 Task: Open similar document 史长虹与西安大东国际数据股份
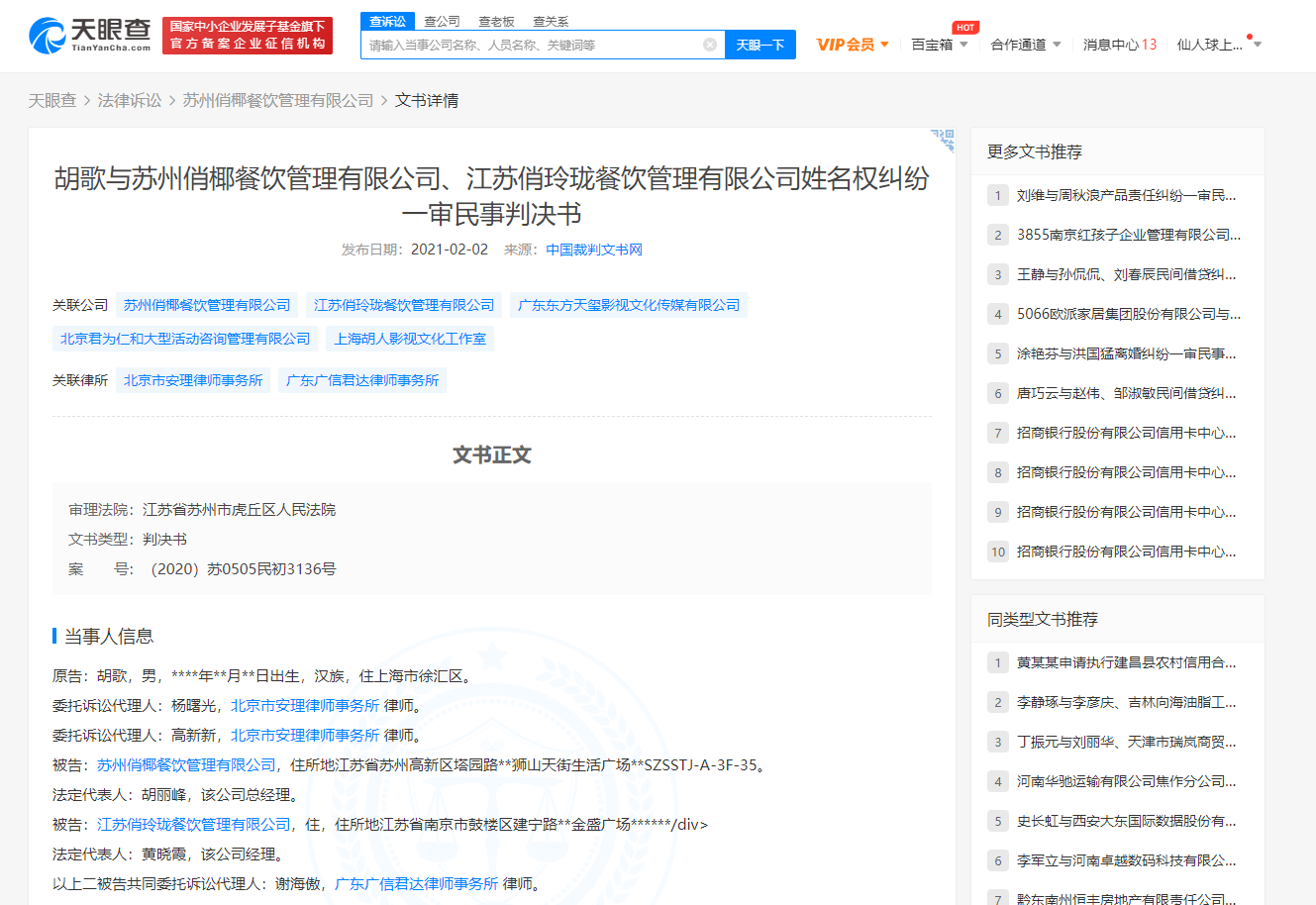click(1127, 821)
